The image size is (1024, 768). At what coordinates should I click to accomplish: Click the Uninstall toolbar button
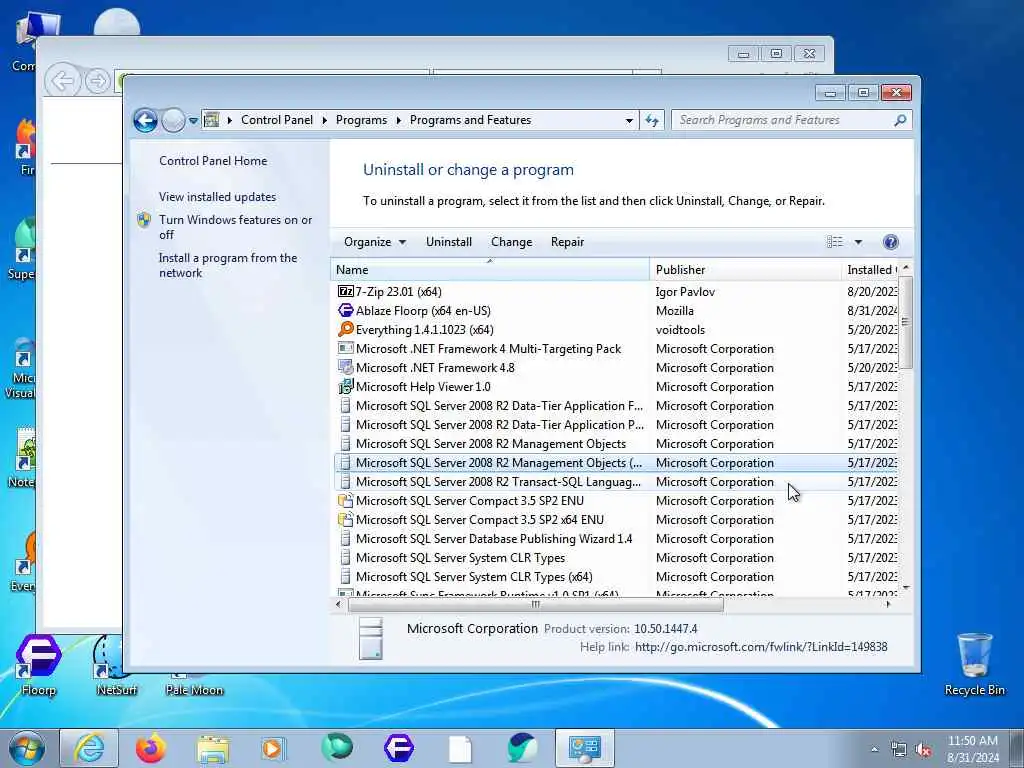[x=449, y=242]
